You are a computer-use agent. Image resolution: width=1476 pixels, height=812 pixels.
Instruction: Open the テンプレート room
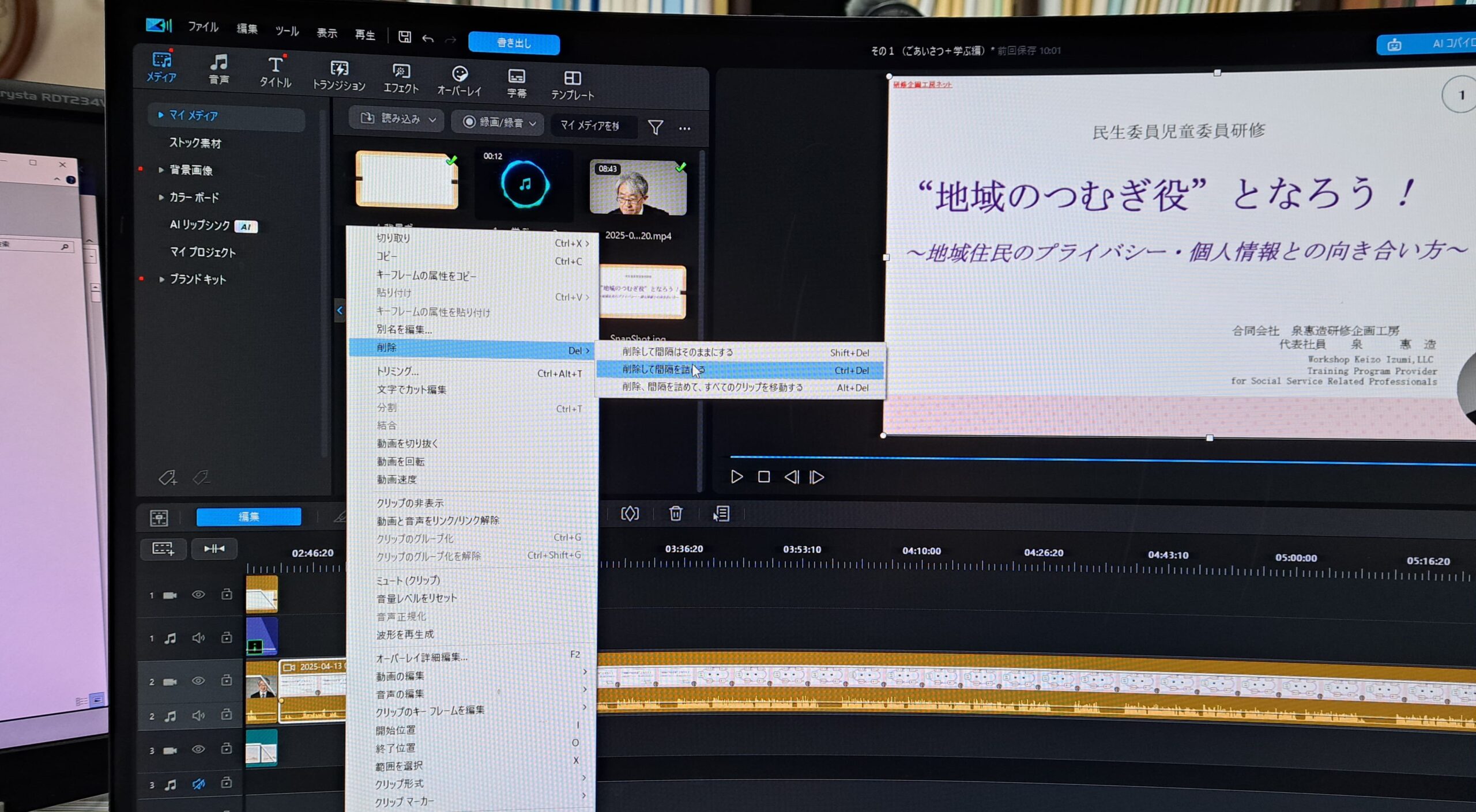[572, 85]
